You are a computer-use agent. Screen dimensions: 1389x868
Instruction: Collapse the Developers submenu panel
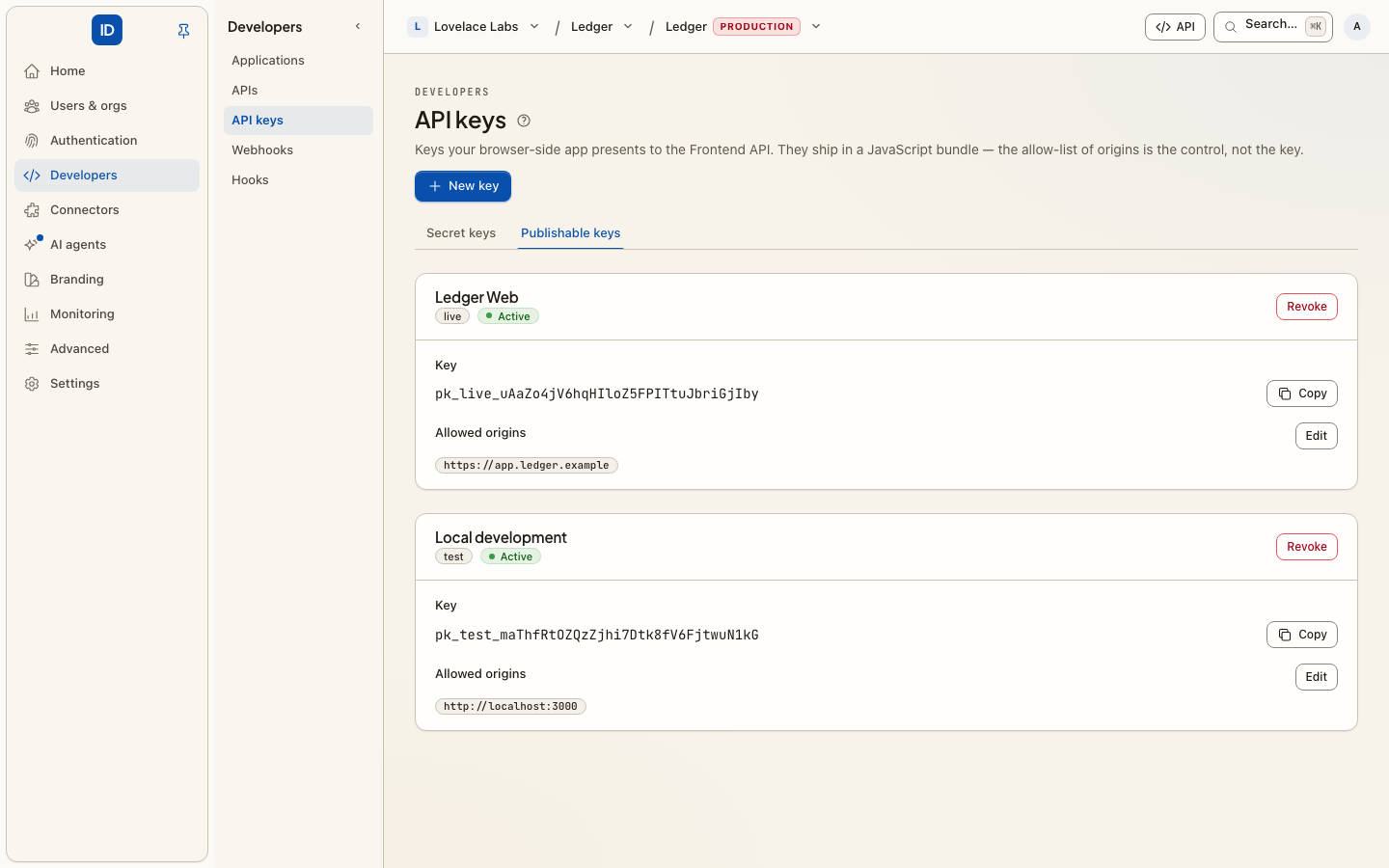358,27
